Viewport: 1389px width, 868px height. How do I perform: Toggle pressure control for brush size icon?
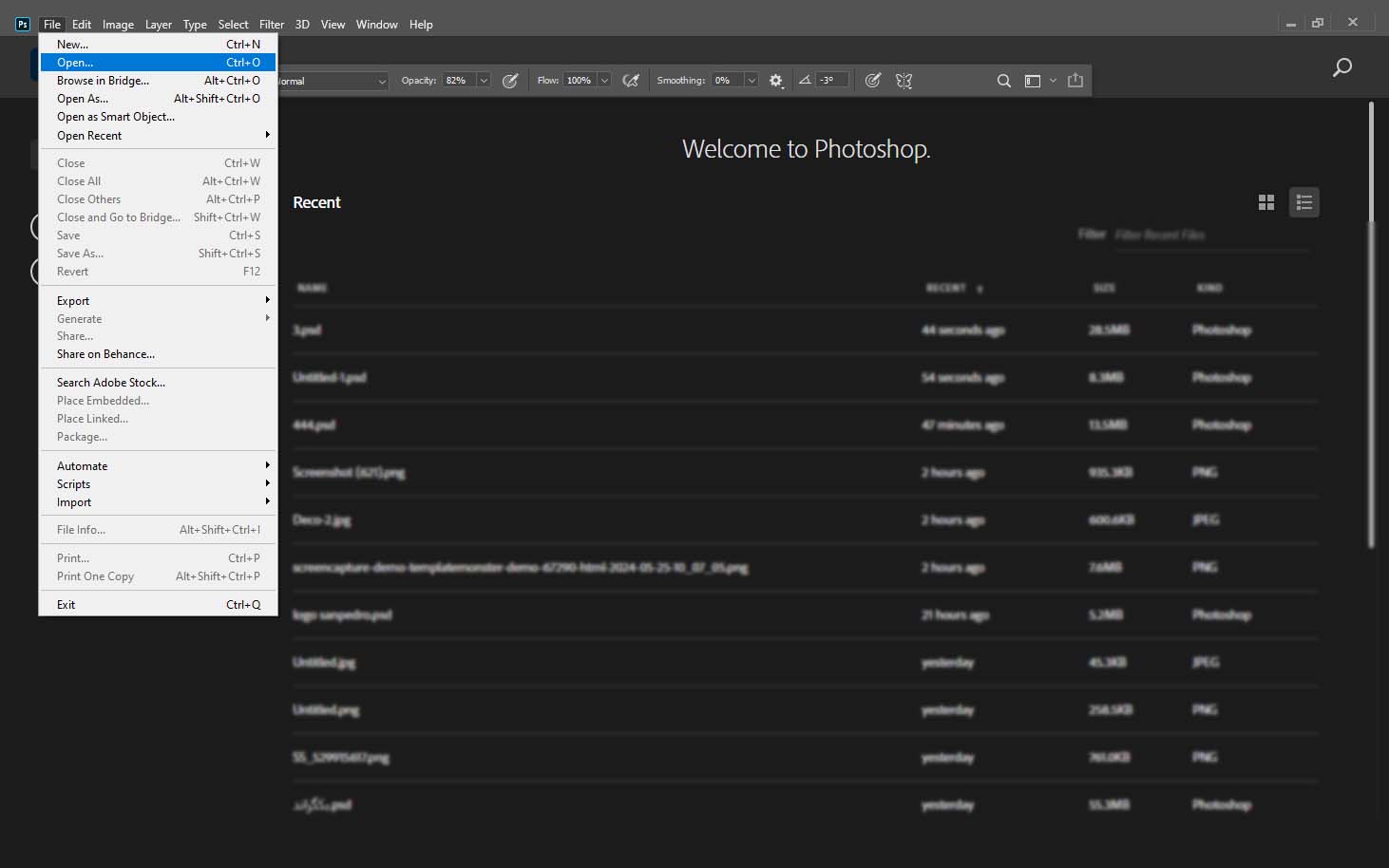(873, 81)
